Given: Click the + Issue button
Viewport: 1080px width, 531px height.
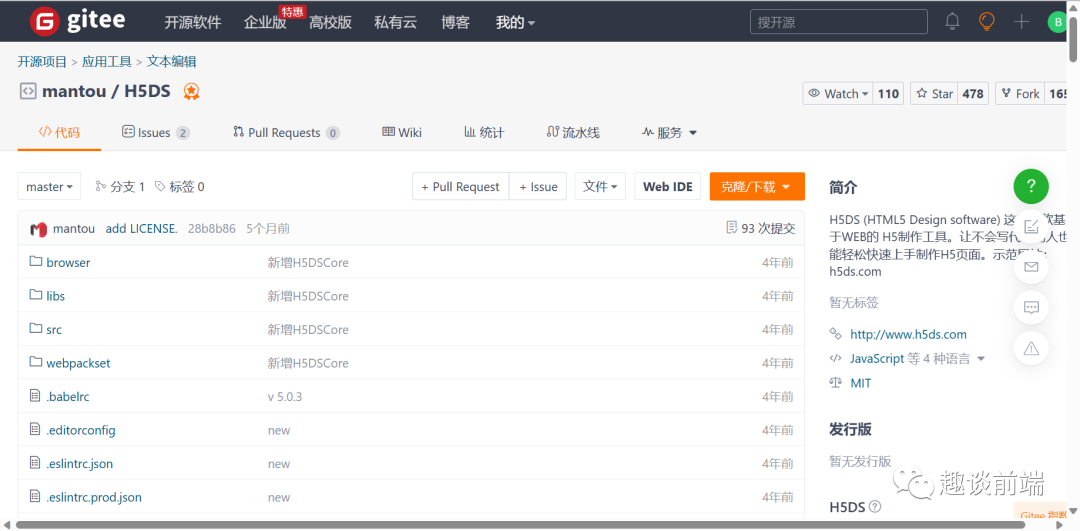Looking at the screenshot, I should coord(538,187).
